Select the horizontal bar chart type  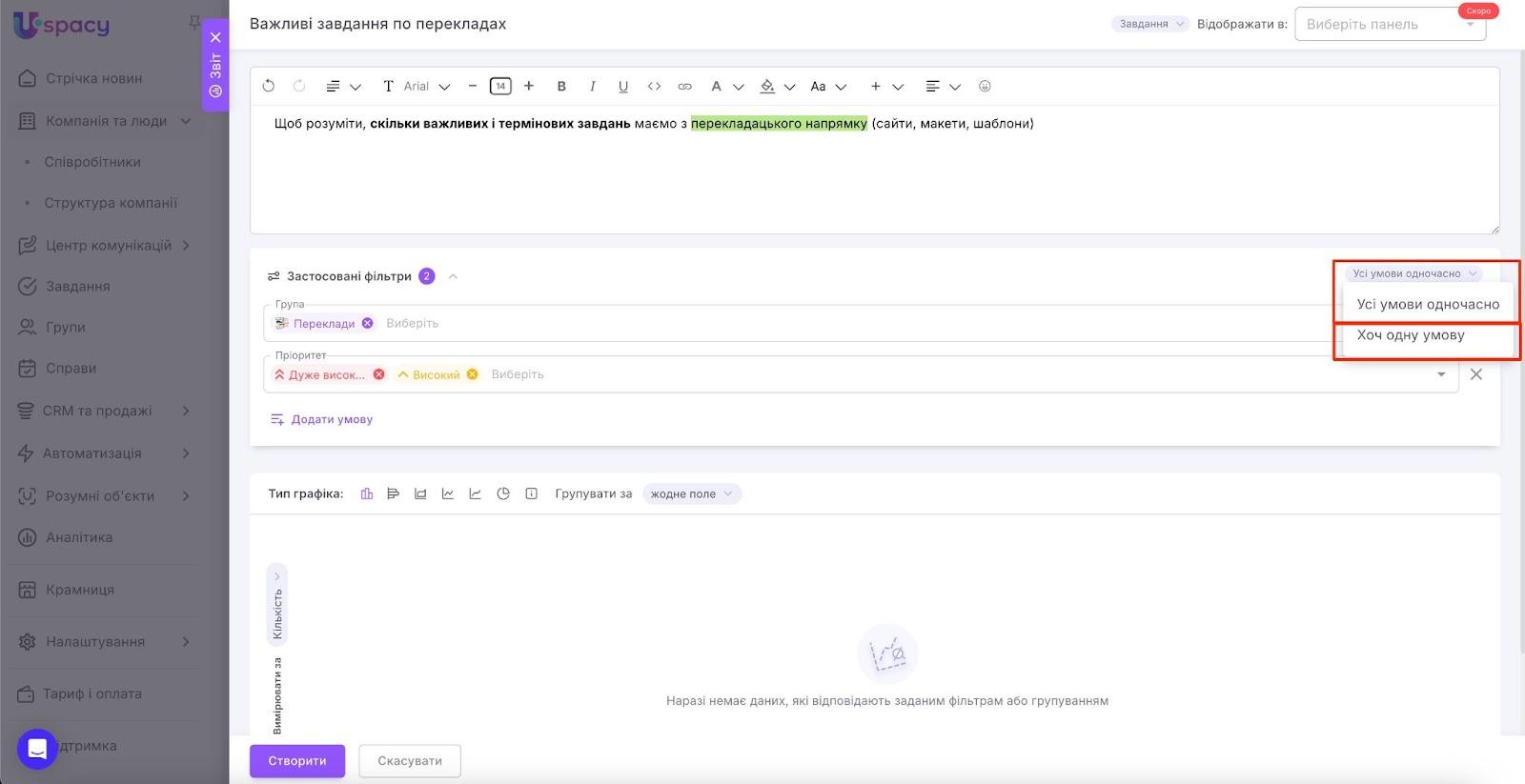click(393, 493)
